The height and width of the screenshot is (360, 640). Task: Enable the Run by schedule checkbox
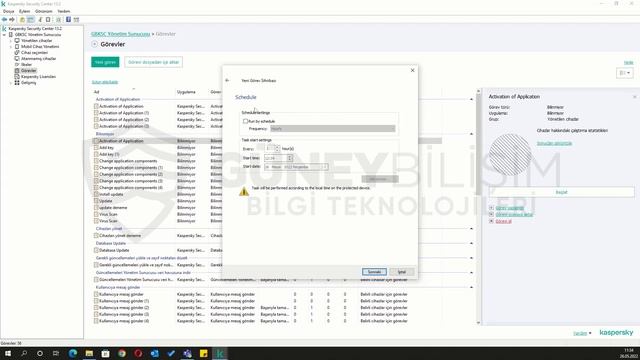tap(245, 121)
